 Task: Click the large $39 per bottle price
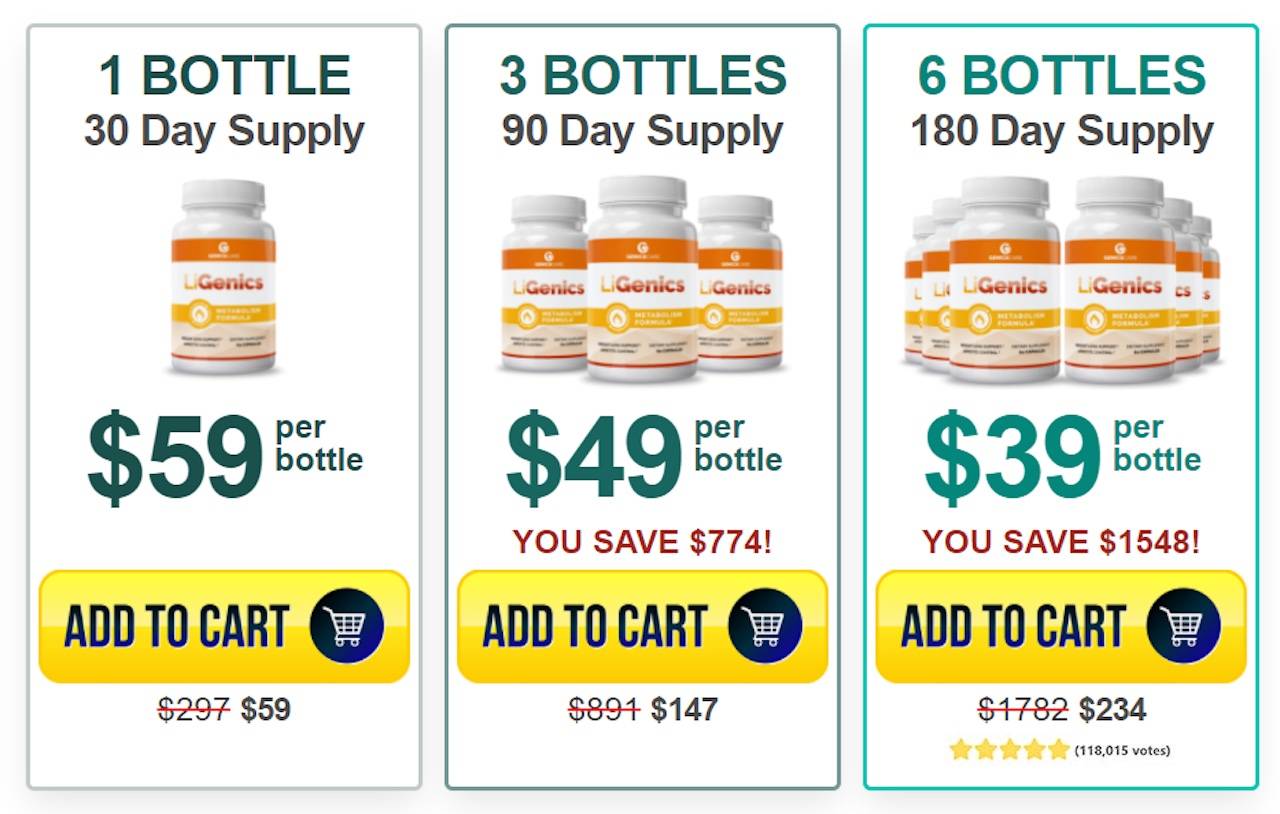1012,459
